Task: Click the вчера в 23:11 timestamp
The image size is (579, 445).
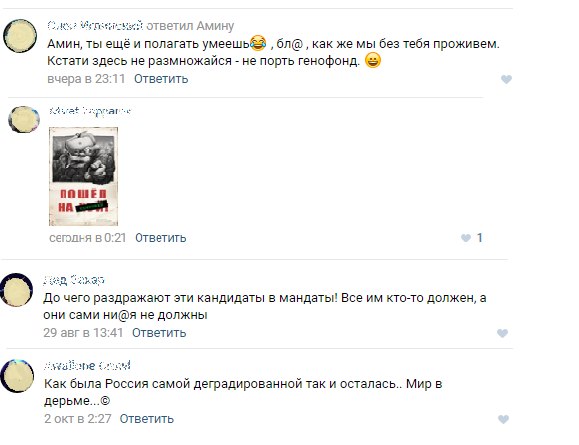Action: (x=86, y=79)
